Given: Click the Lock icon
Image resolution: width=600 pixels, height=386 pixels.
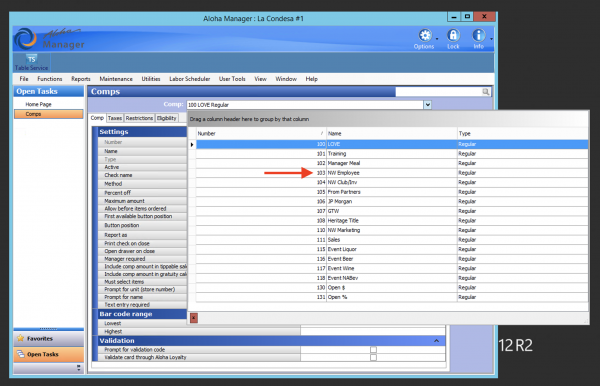Looking at the screenshot, I should pos(453,36).
